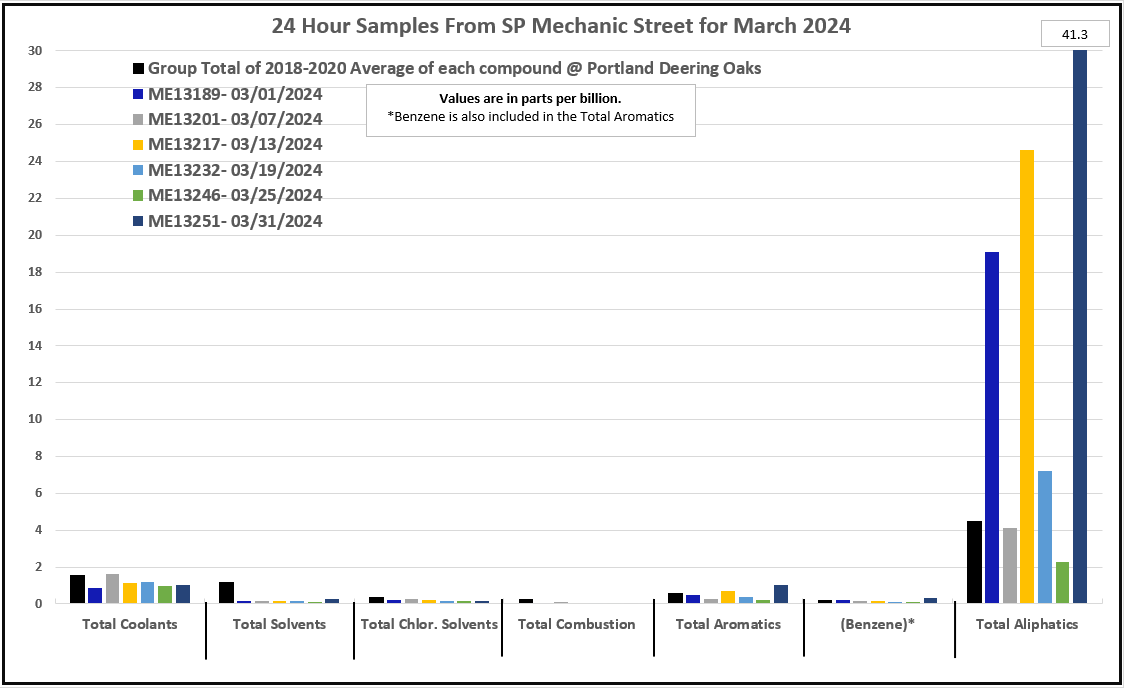Image resolution: width=1125 pixels, height=690 pixels.
Task: Click the Total Chlor. Solvents axis label
Action: tap(428, 625)
